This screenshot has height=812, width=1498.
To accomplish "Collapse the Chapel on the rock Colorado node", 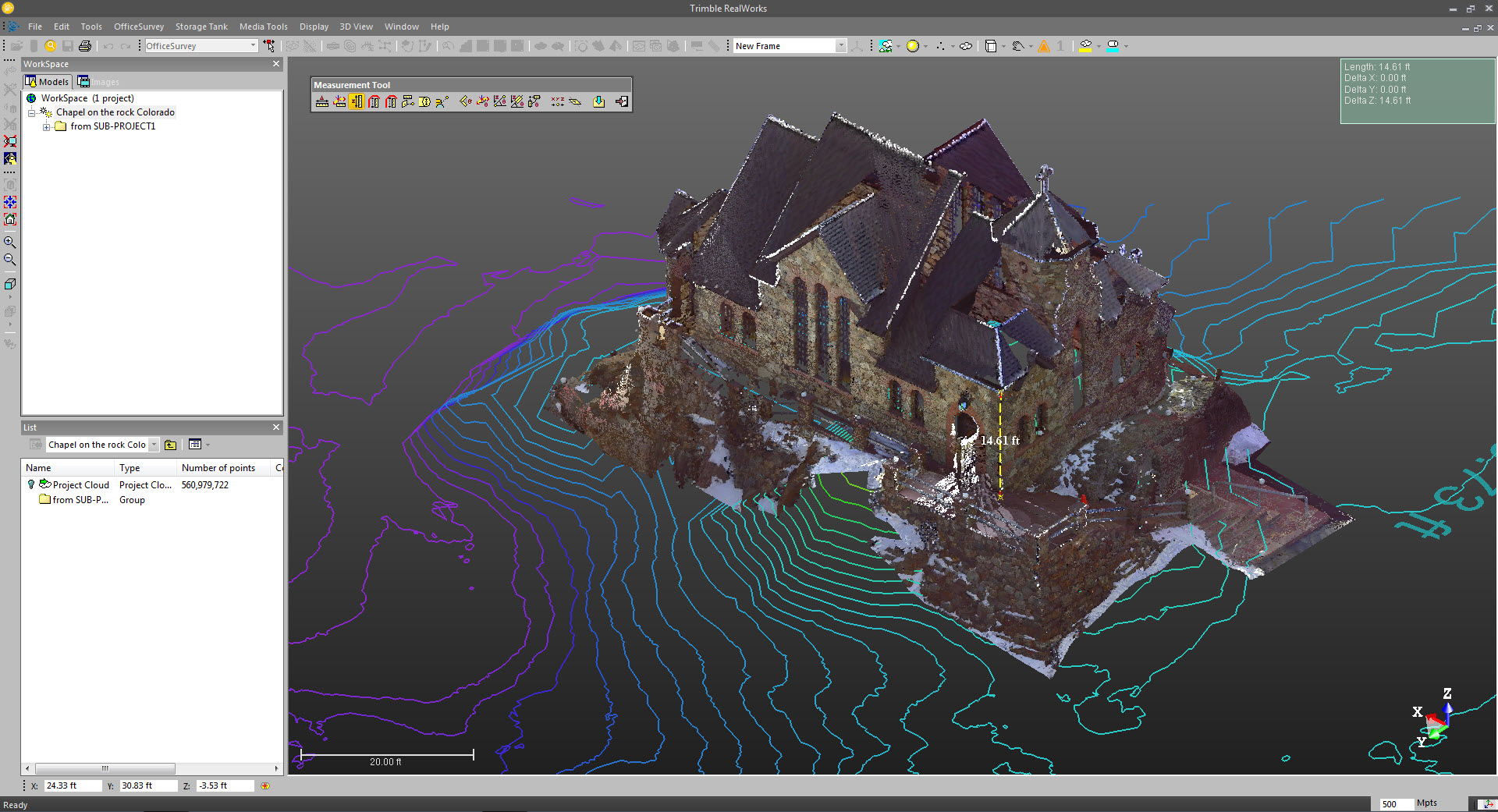I will pyautogui.click(x=32, y=112).
